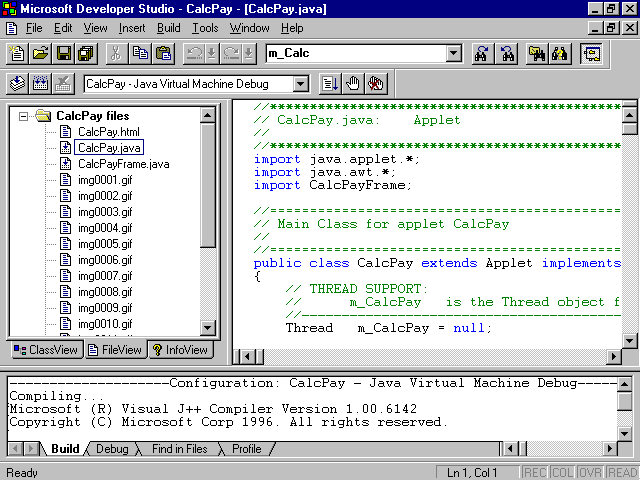The width and height of the screenshot is (640, 480).
Task: Click the OVR indicator in status bar
Action: 590,473
